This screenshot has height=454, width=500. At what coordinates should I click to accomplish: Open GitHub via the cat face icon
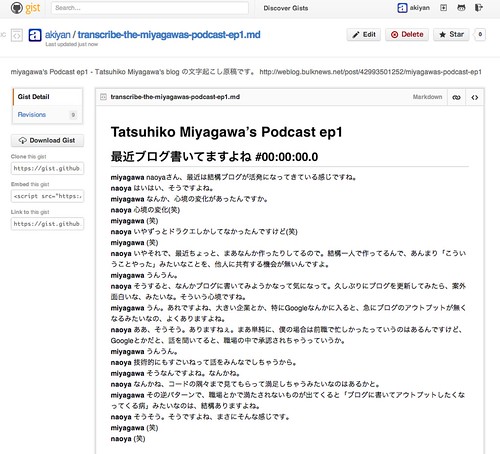(461, 8)
